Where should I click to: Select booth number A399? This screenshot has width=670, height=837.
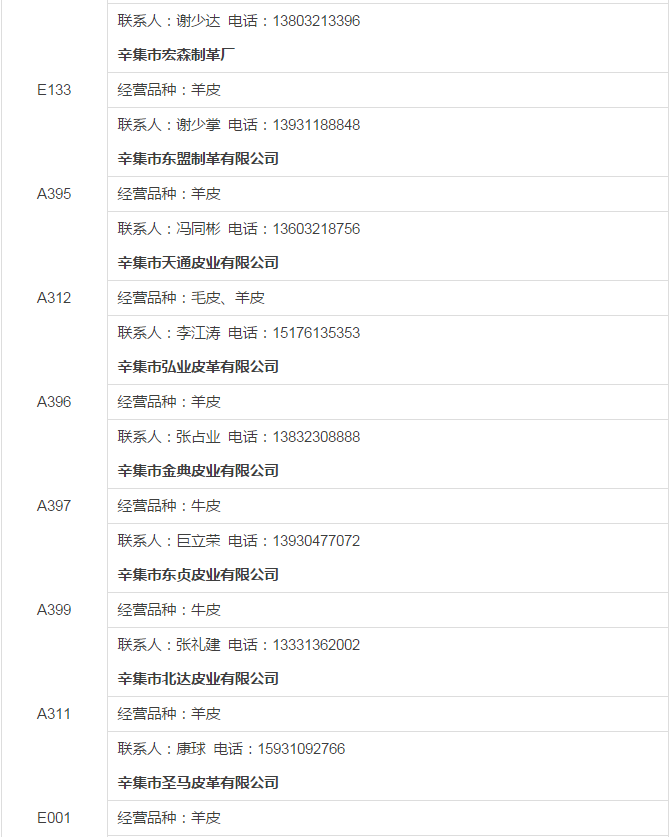pos(54,610)
